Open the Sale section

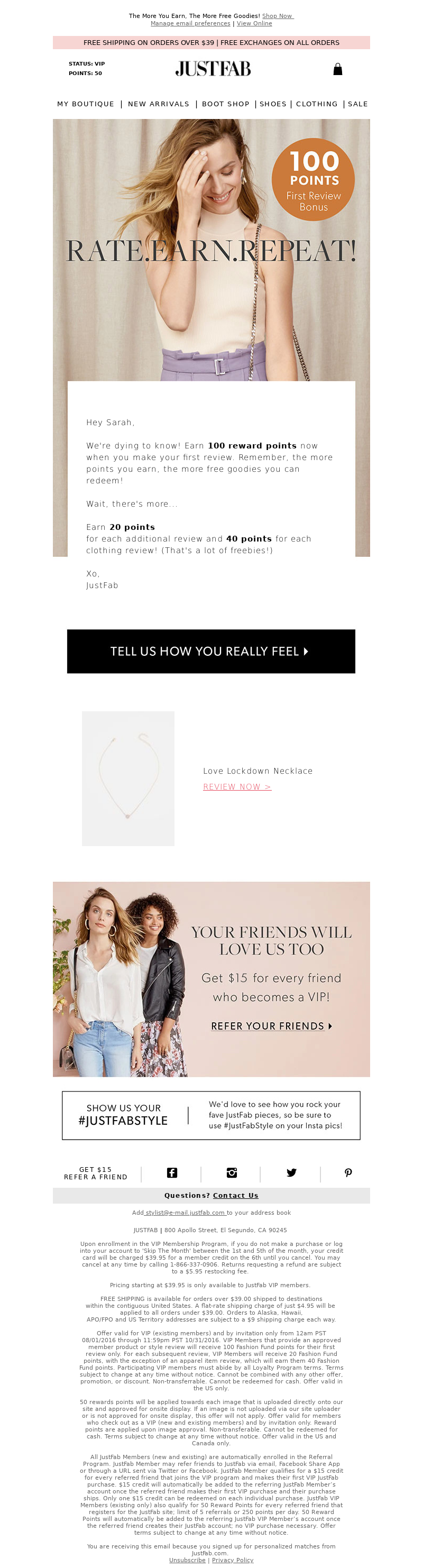click(358, 104)
